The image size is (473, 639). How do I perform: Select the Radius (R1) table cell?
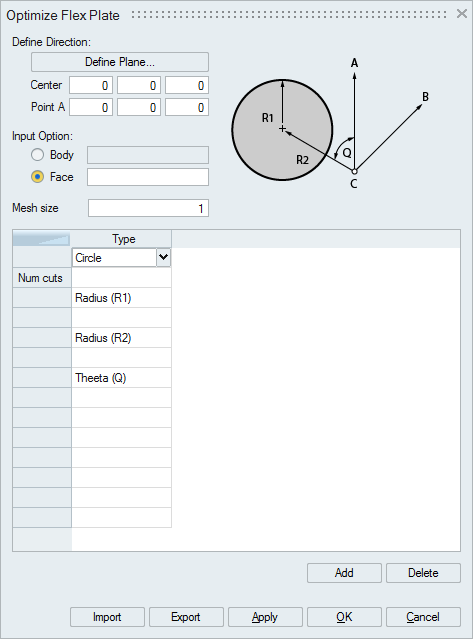[121, 298]
